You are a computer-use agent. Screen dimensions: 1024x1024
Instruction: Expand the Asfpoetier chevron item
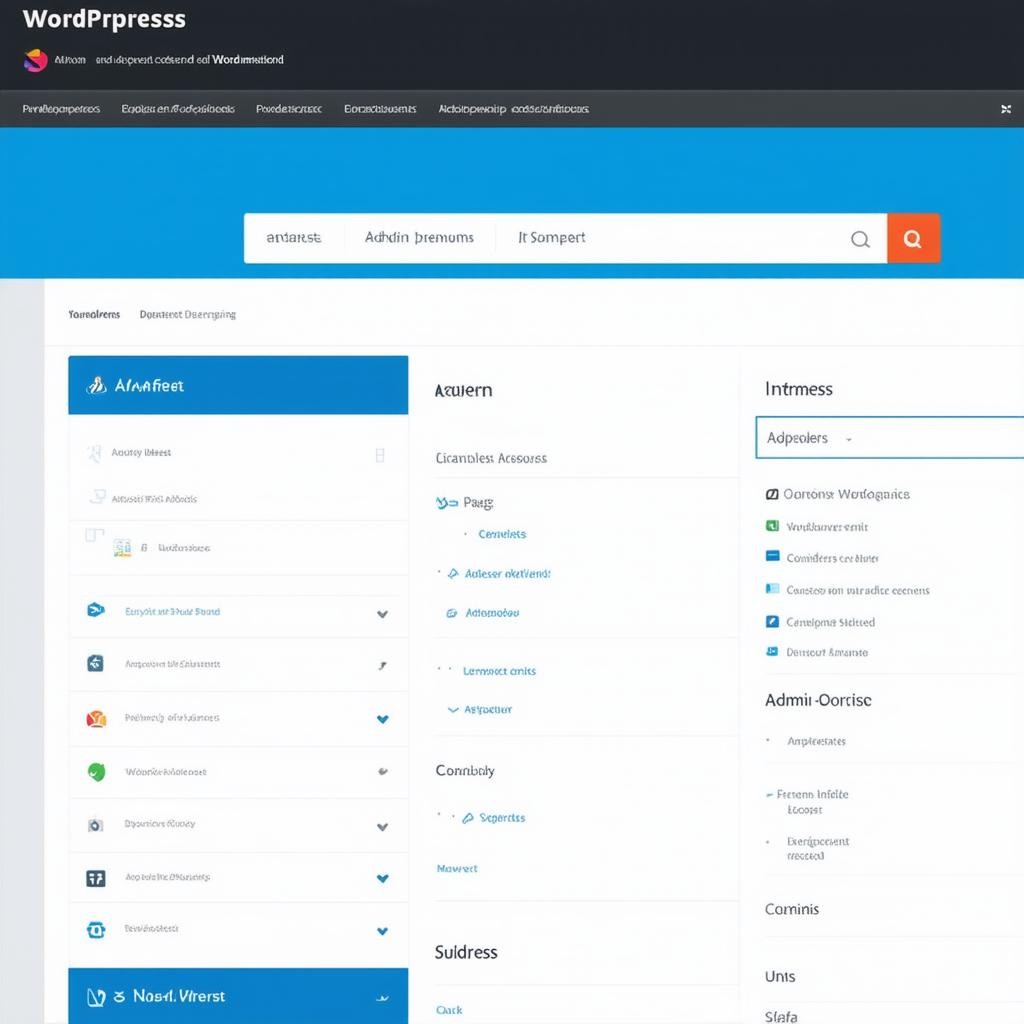[x=453, y=709]
